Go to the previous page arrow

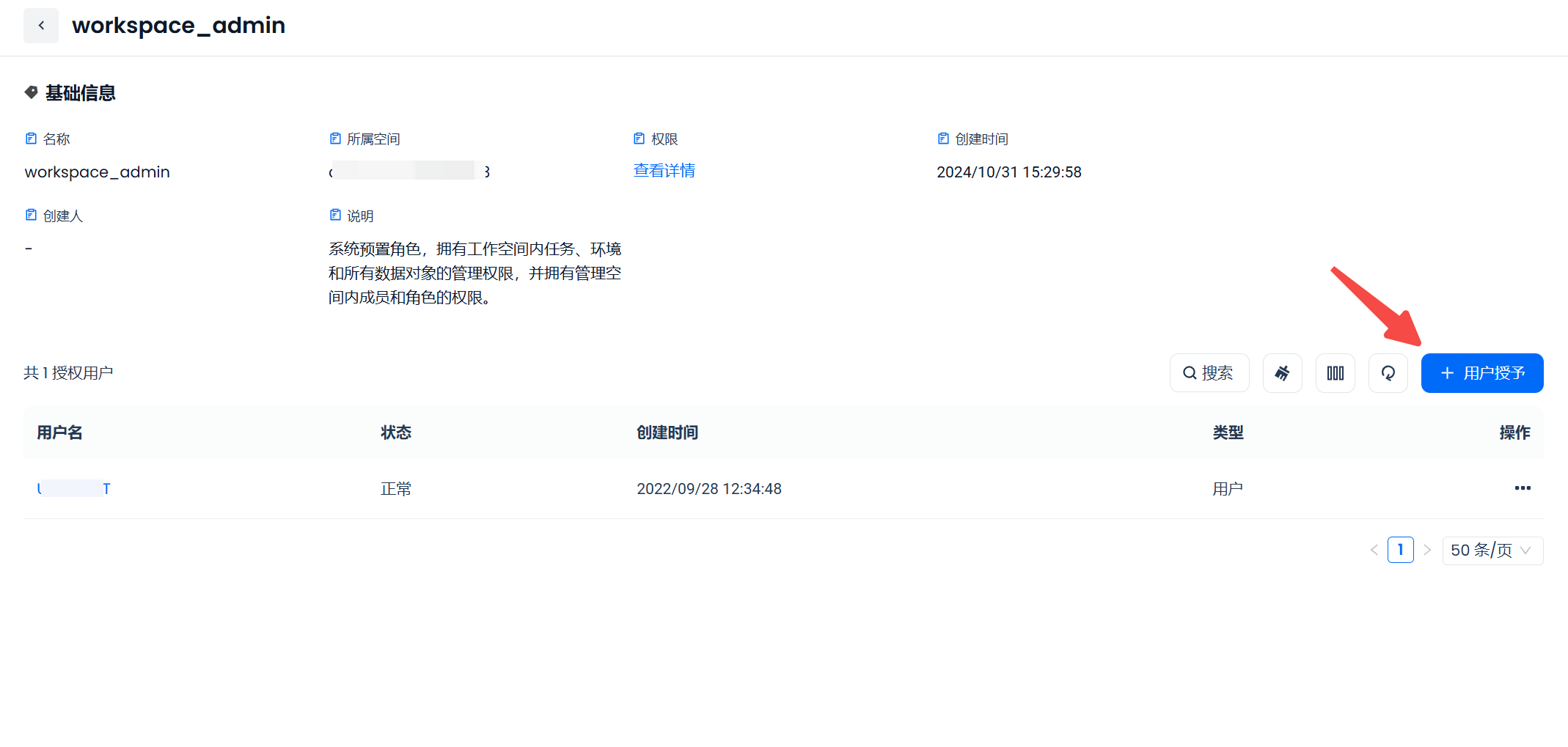pos(1374,551)
